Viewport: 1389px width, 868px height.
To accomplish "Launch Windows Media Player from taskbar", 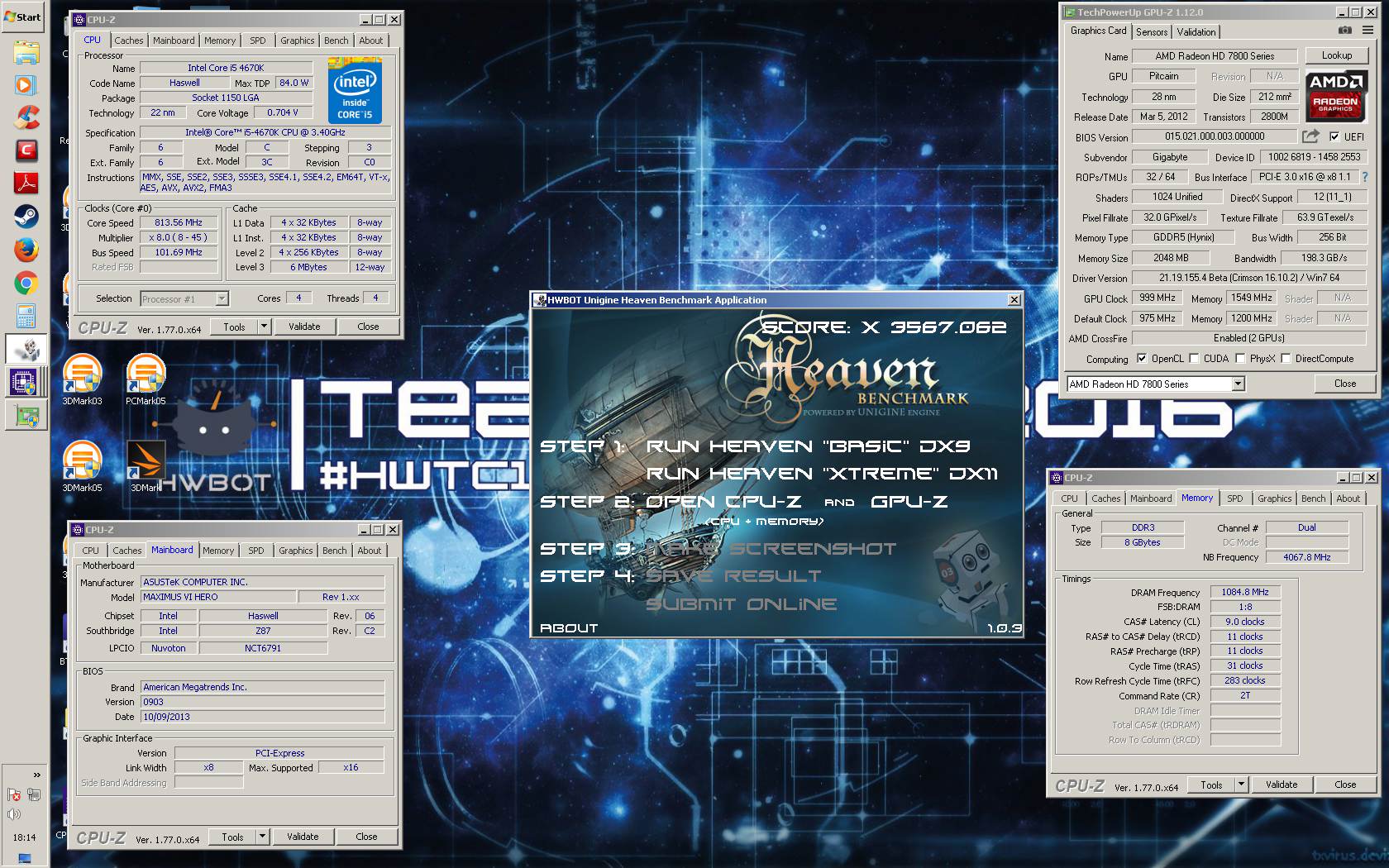I will (x=26, y=85).
